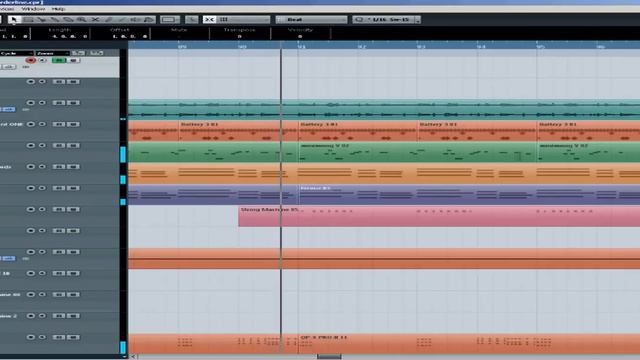The width and height of the screenshot is (640, 360).
Task: Toggle Read automation on String Machine track
Action: point(59,209)
